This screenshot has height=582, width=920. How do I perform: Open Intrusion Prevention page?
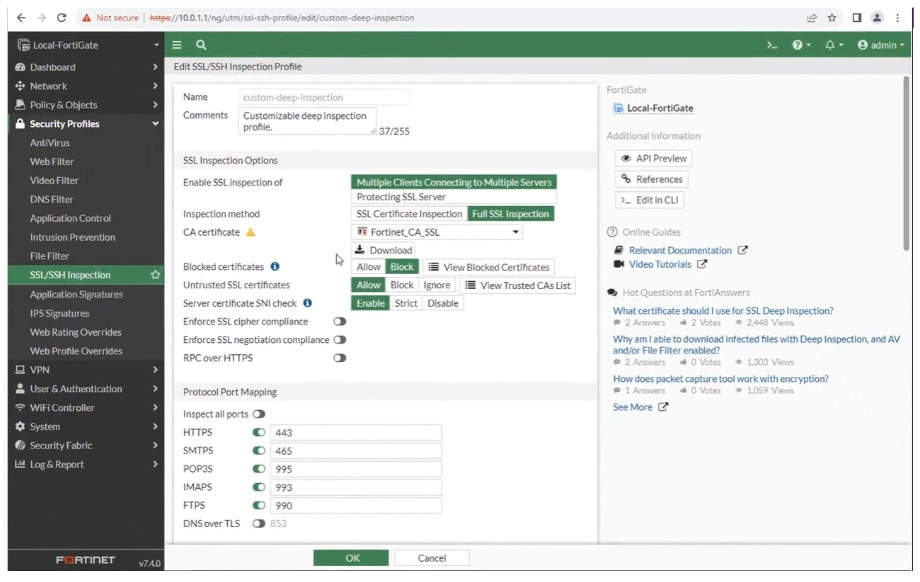pos(73,237)
